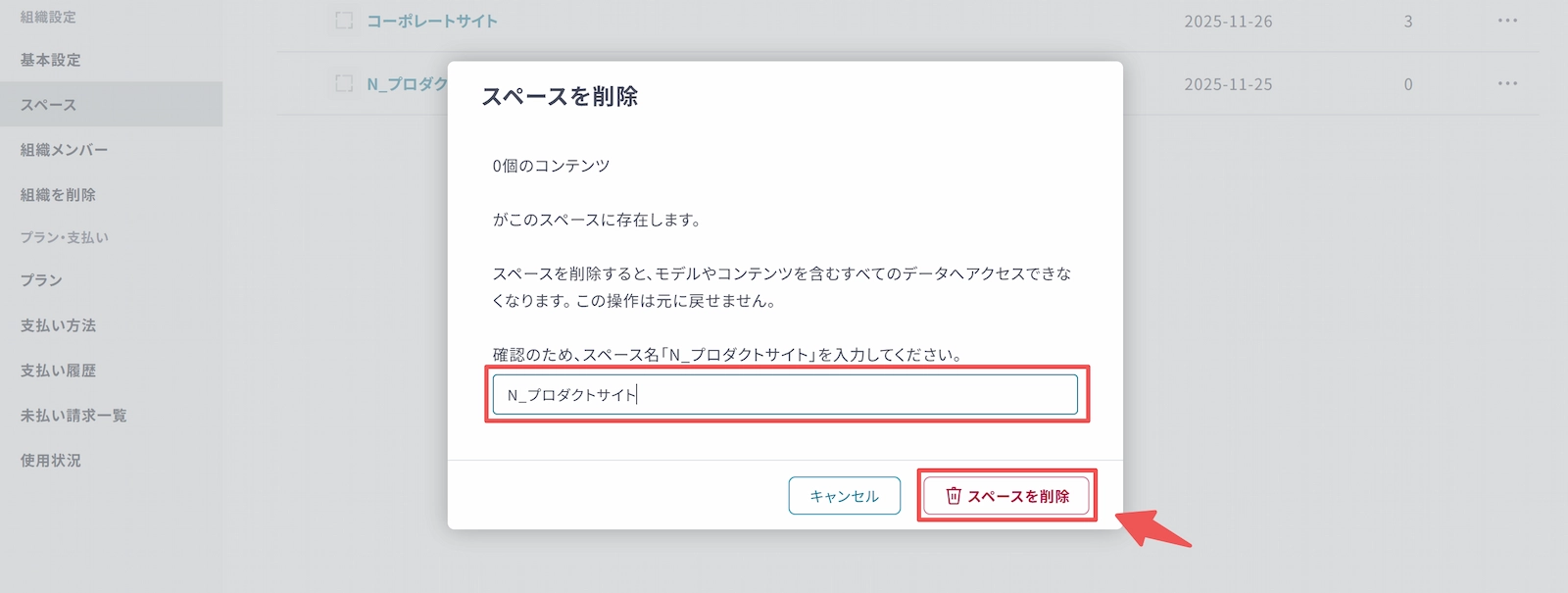The width and height of the screenshot is (1568, 593).
Task: Click the trash icon in delete button
Action: 953,496
